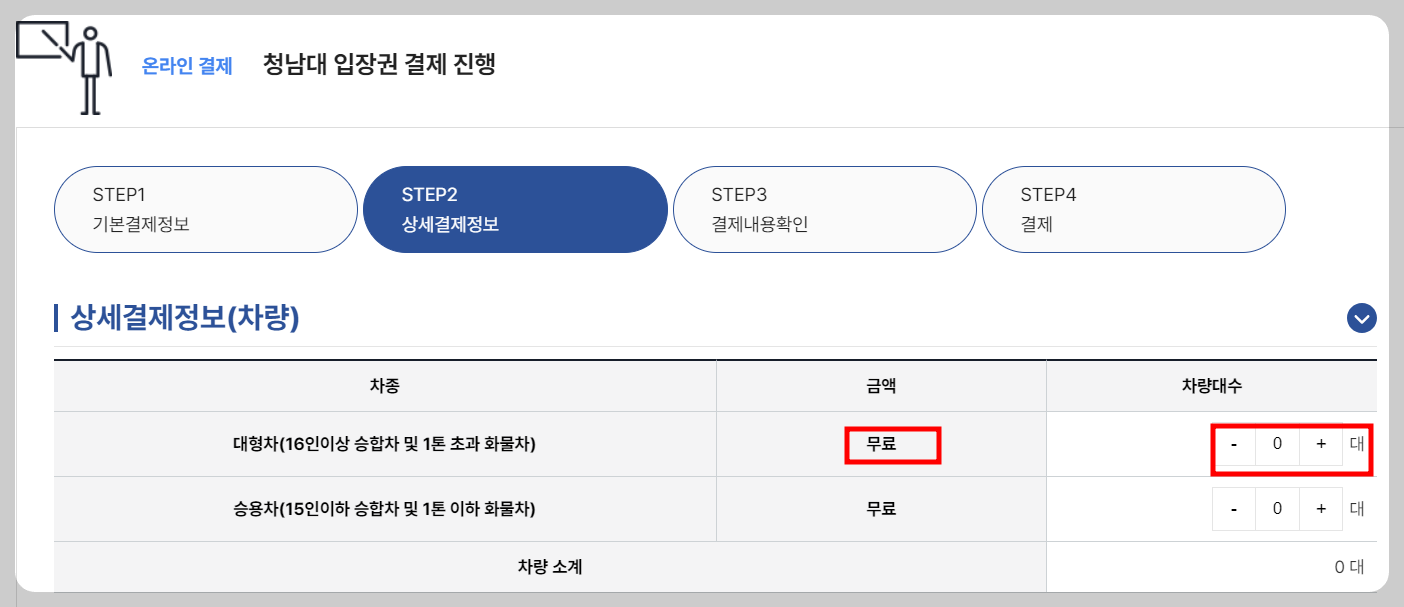Decrease 대형차 vehicle count with minus button
Screen dimensions: 1404x607
(1233, 444)
